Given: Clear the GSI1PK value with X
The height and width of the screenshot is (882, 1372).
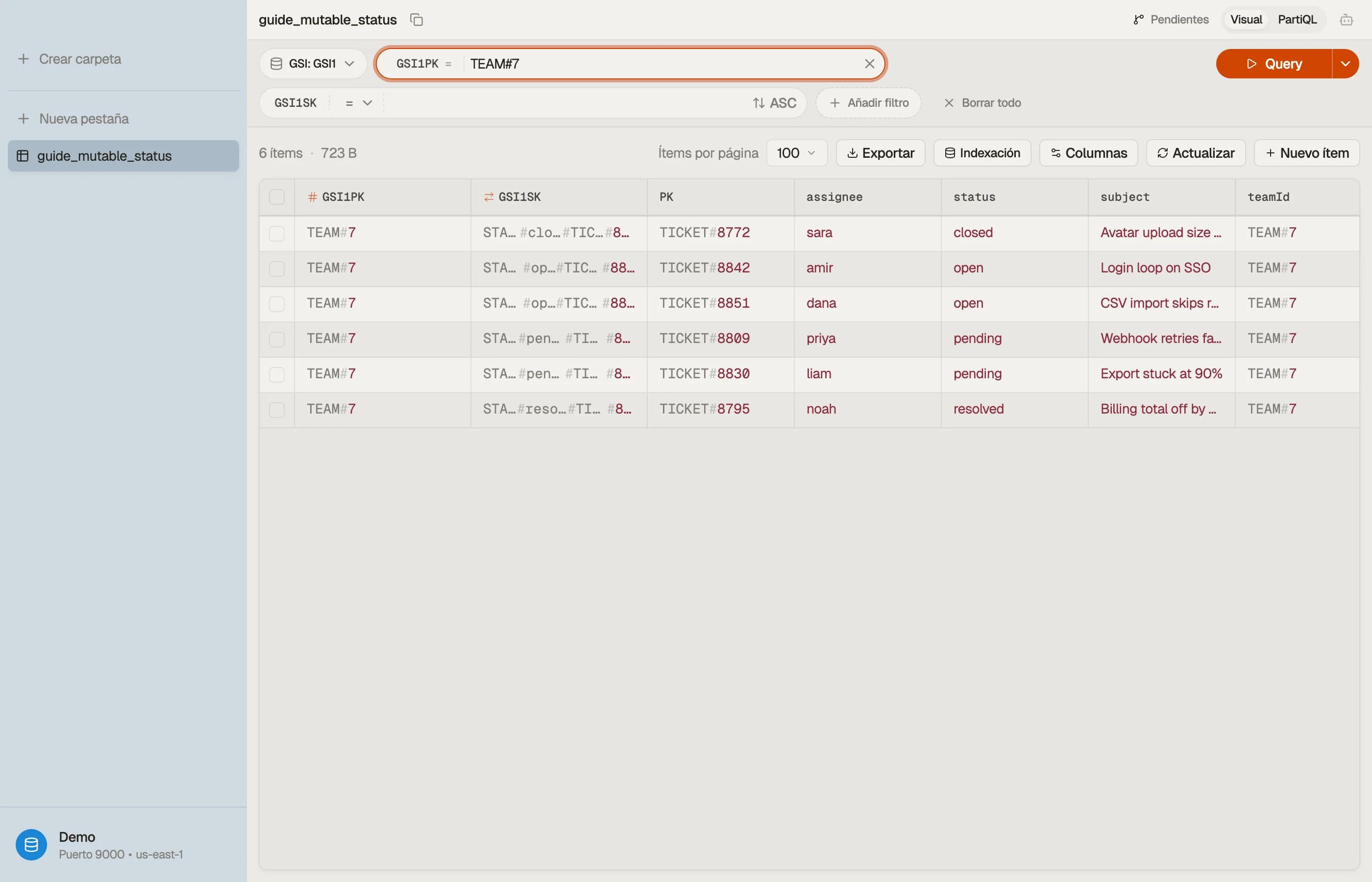Looking at the screenshot, I should tap(869, 64).
